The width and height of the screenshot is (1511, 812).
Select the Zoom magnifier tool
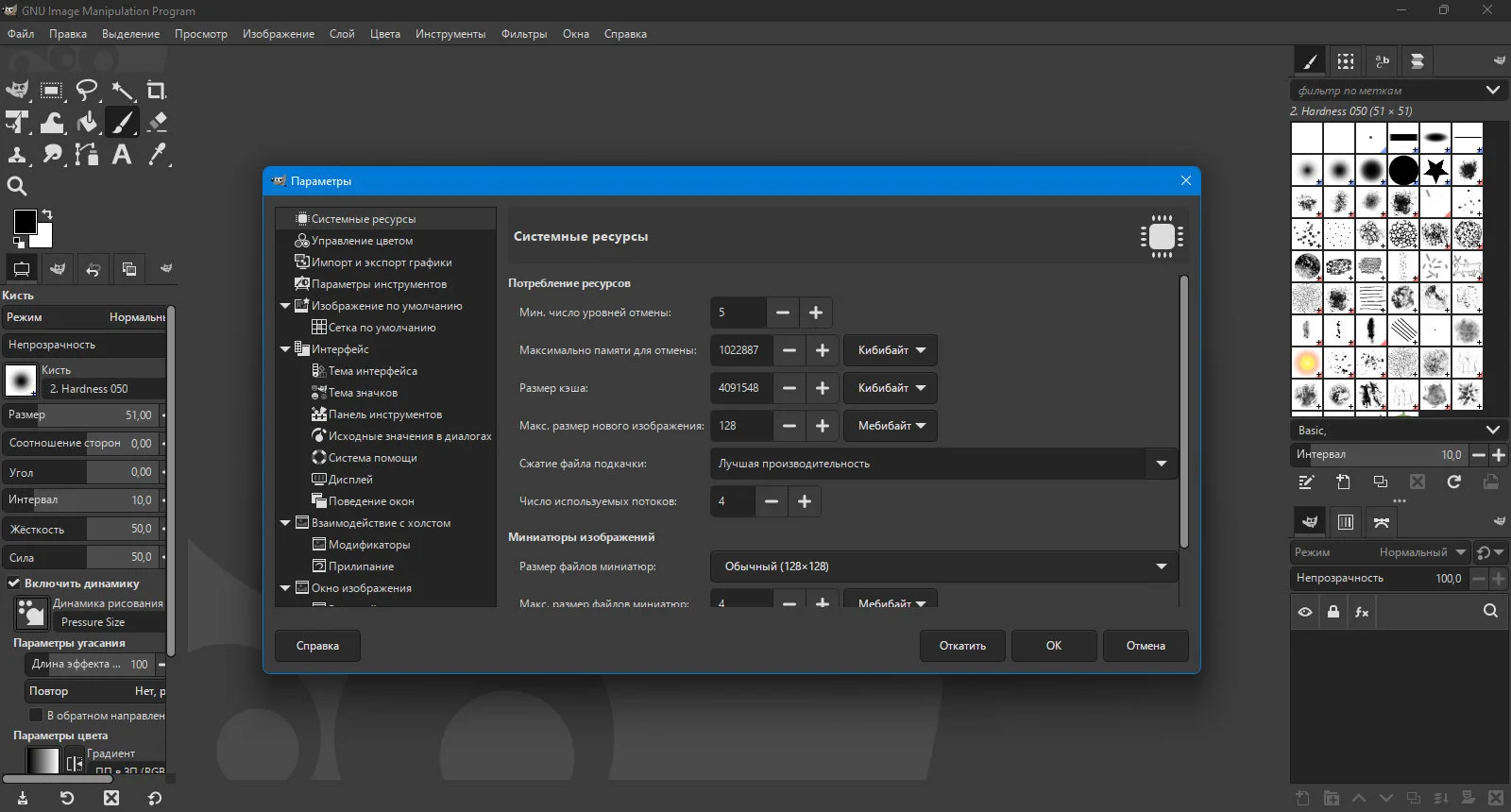point(17,186)
